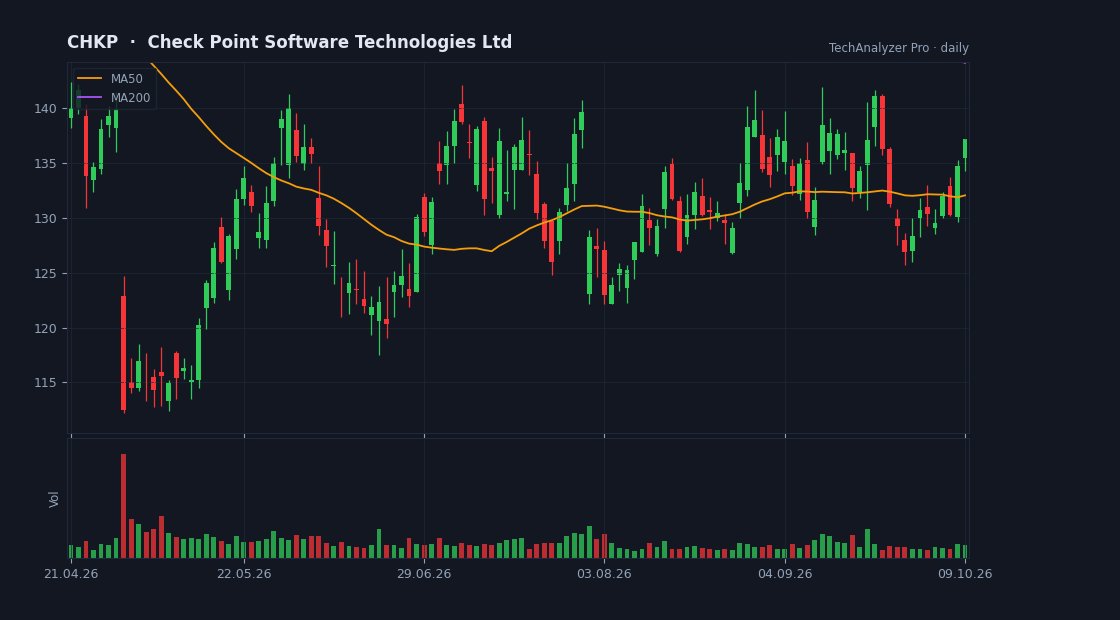Click the 29.06.26 date axis label
This screenshot has width=1120, height=620.
(424, 574)
